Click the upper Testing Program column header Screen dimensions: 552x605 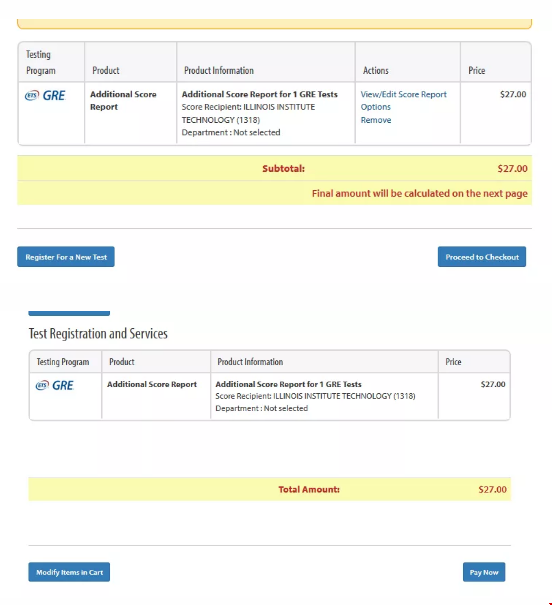coord(41,62)
